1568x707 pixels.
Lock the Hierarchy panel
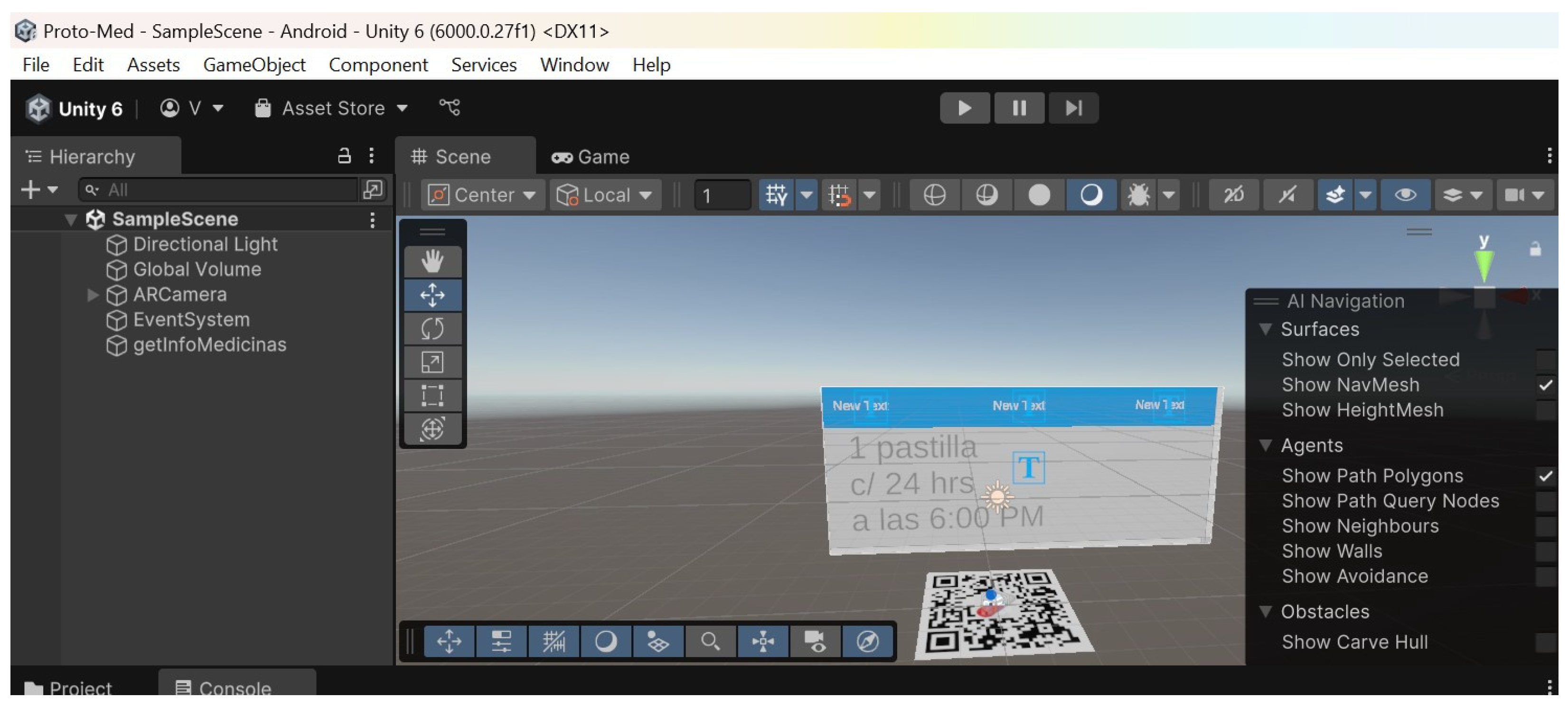point(344,157)
